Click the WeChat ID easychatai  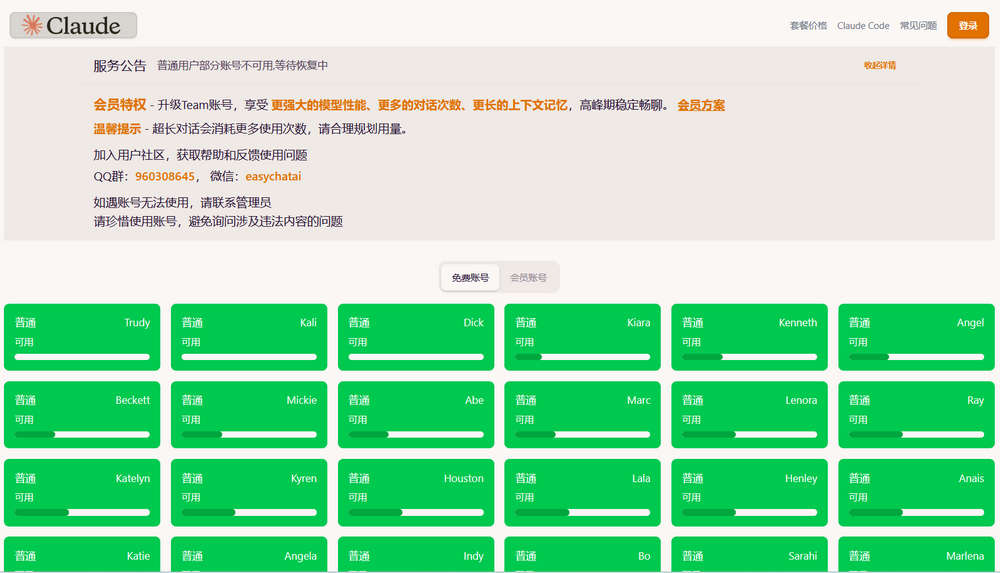point(273,177)
